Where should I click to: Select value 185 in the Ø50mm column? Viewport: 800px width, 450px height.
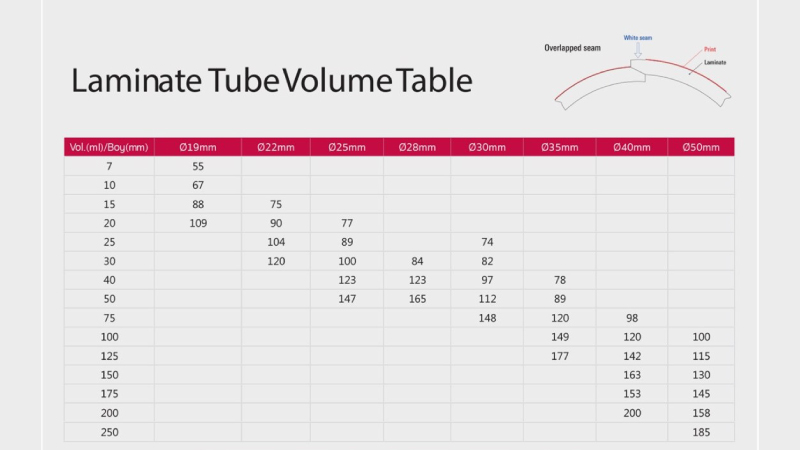(701, 432)
